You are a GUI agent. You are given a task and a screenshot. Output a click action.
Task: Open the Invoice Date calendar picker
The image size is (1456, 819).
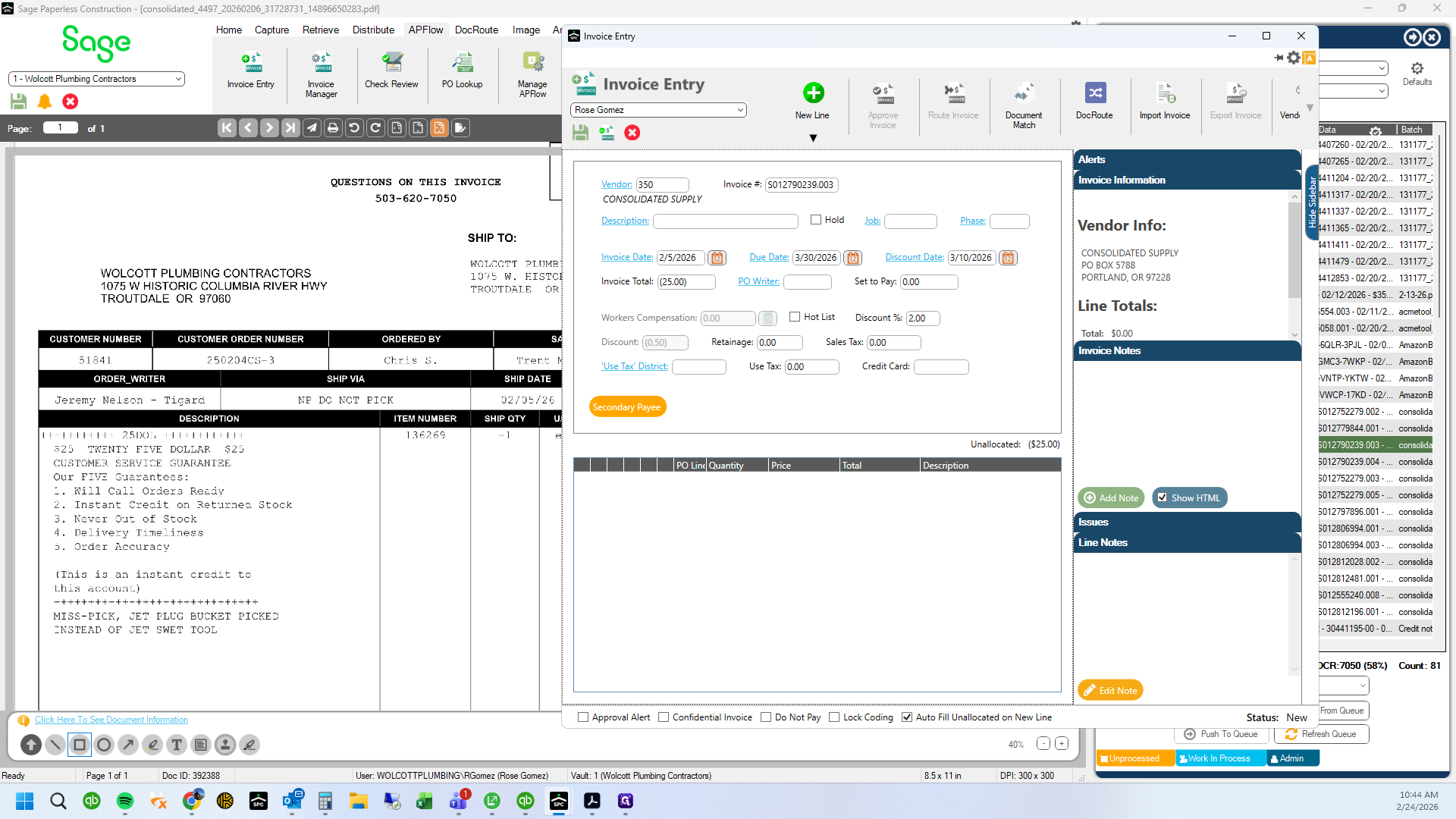(717, 258)
